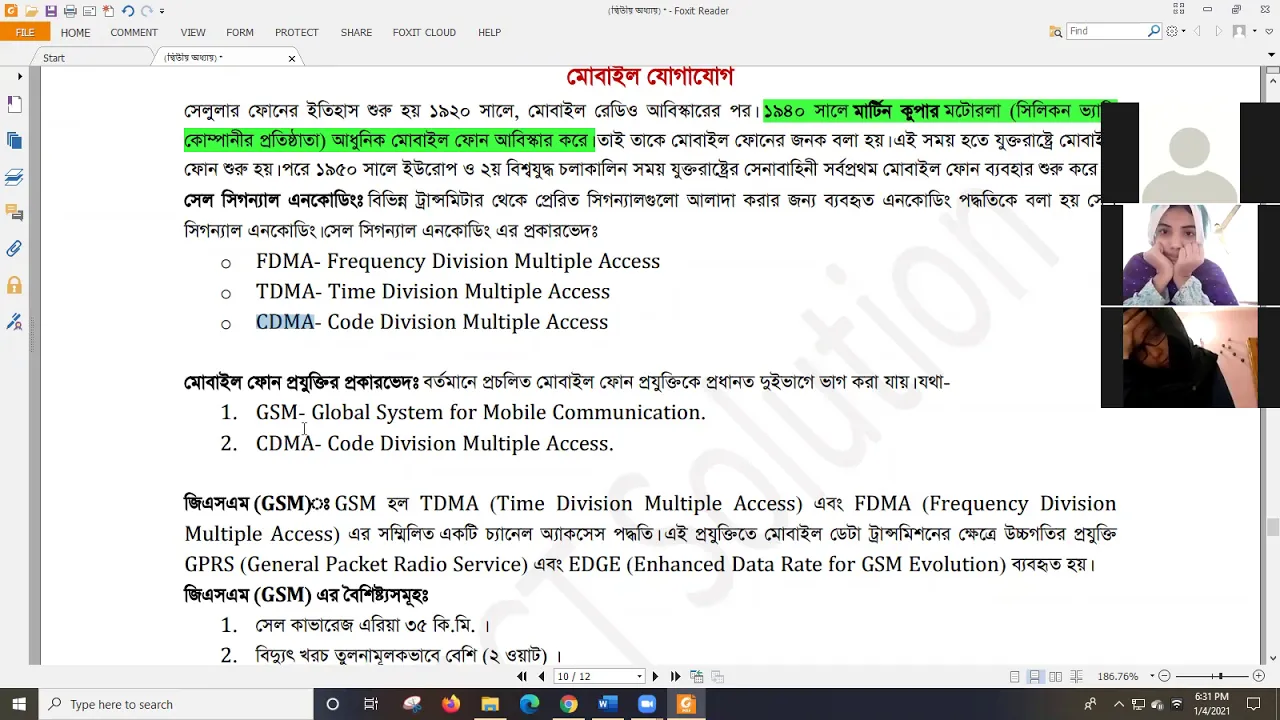Open the FORM ribbon tab
The width and height of the screenshot is (1280, 720).
pos(240,32)
